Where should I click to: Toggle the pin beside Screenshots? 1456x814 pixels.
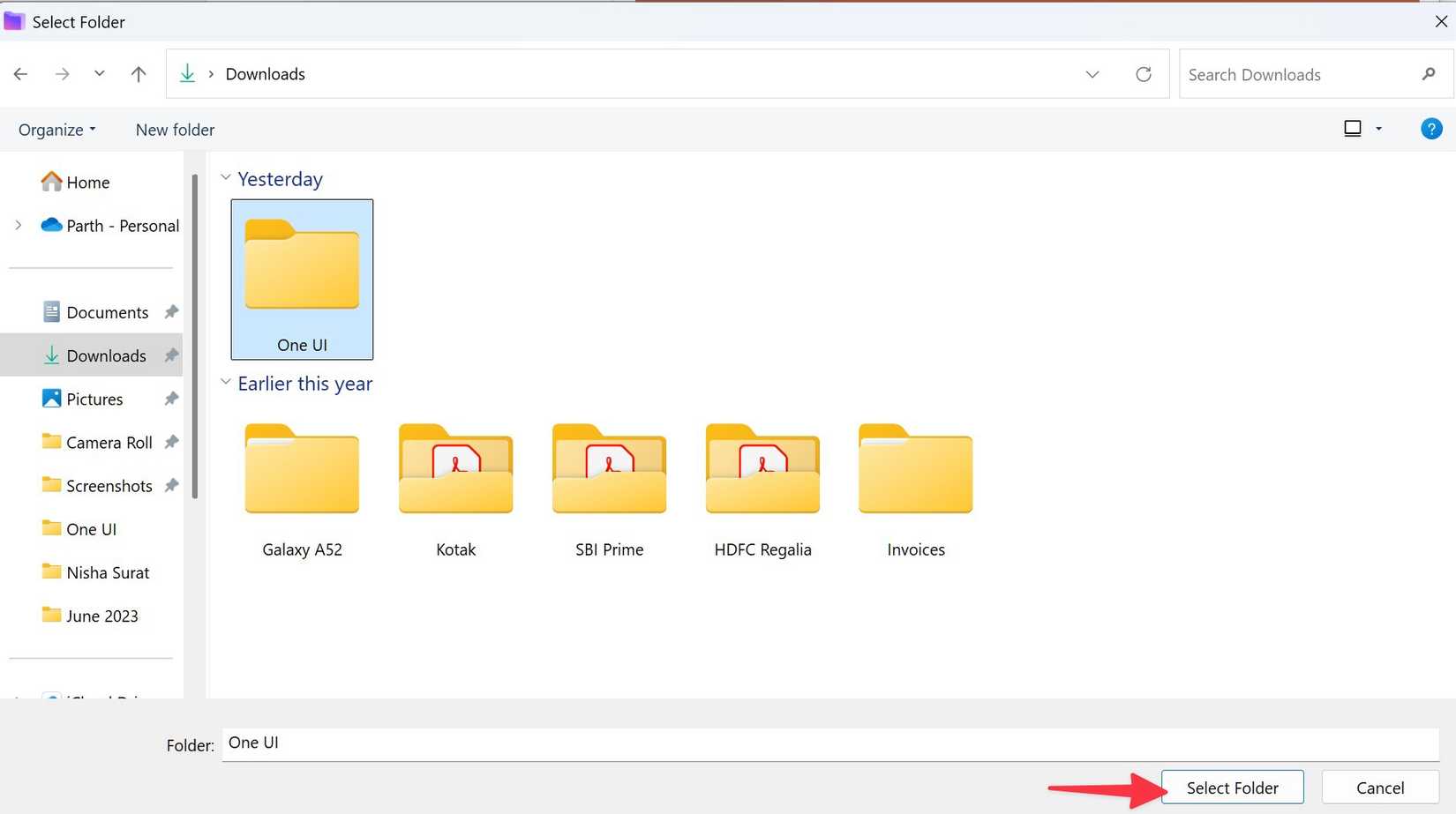tap(171, 485)
